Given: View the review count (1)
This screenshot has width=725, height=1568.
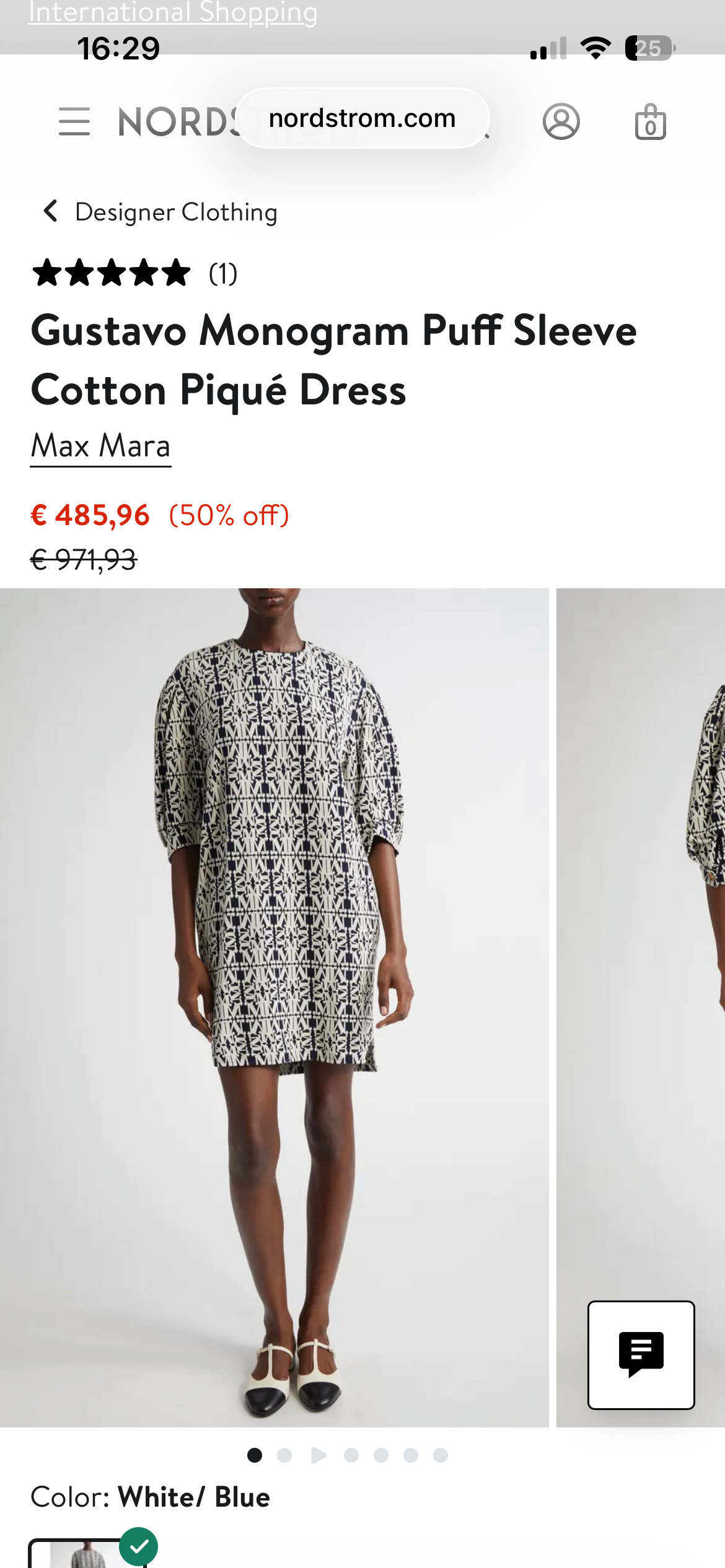Looking at the screenshot, I should pos(223,273).
